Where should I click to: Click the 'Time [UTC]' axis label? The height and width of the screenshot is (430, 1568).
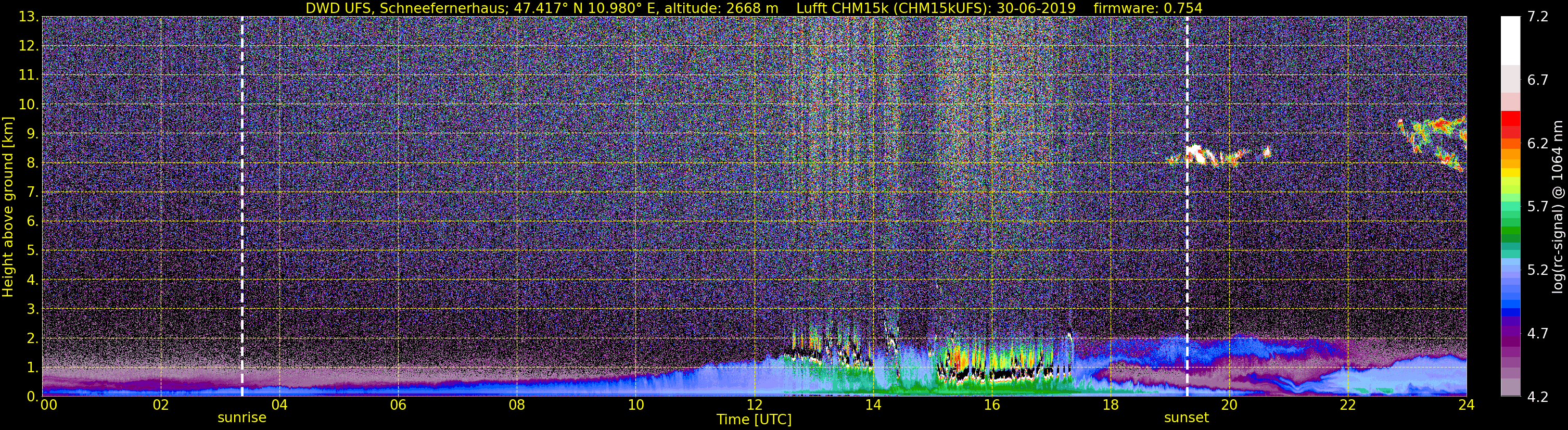coord(754,420)
